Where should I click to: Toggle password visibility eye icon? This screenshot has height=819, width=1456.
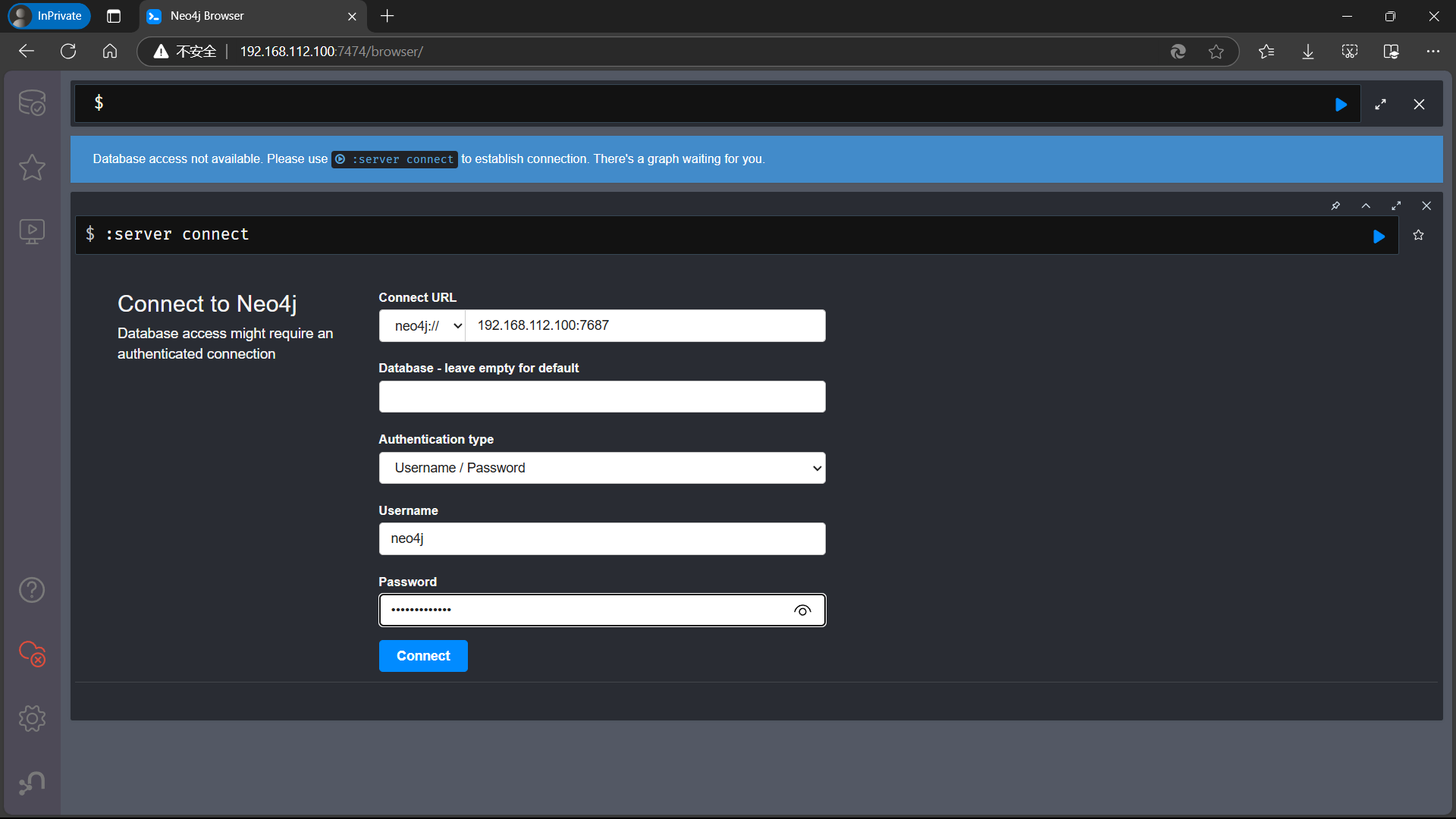click(x=802, y=610)
